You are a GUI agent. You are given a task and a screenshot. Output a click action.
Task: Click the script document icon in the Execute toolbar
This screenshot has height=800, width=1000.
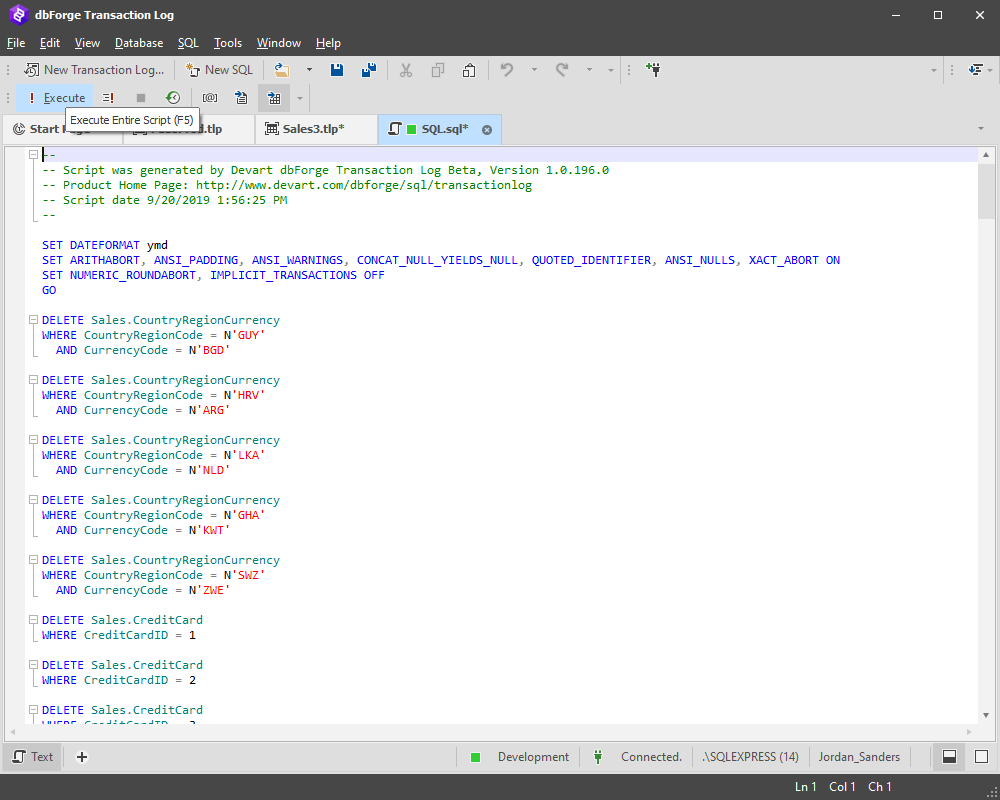click(241, 98)
